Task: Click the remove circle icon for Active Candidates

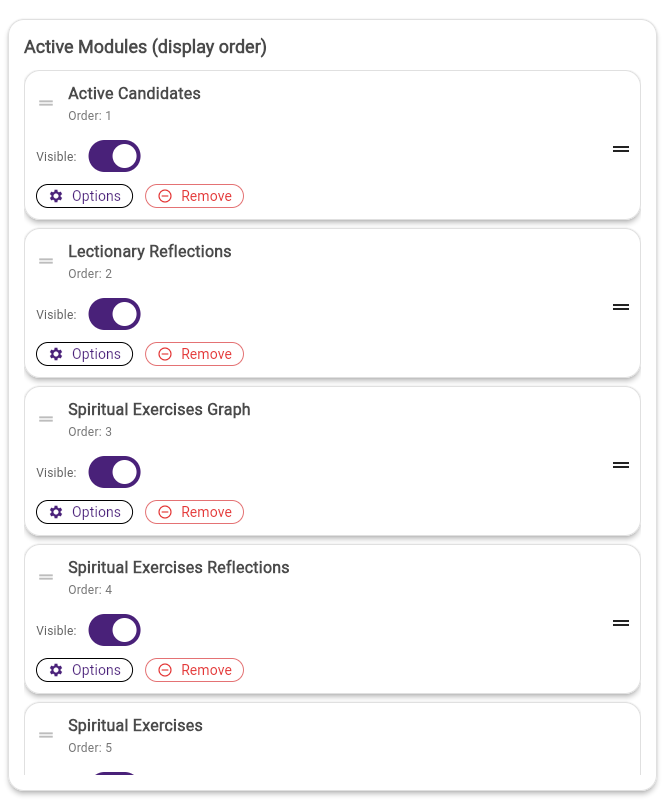Action: 165,196
